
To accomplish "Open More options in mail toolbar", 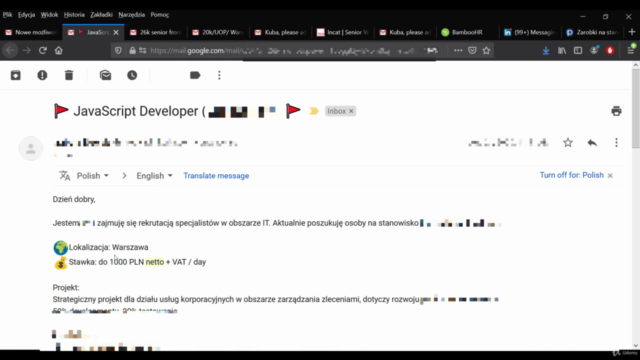I will (x=219, y=75).
